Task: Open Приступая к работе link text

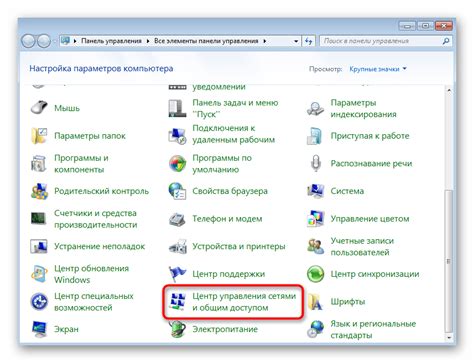Action: 370,136
